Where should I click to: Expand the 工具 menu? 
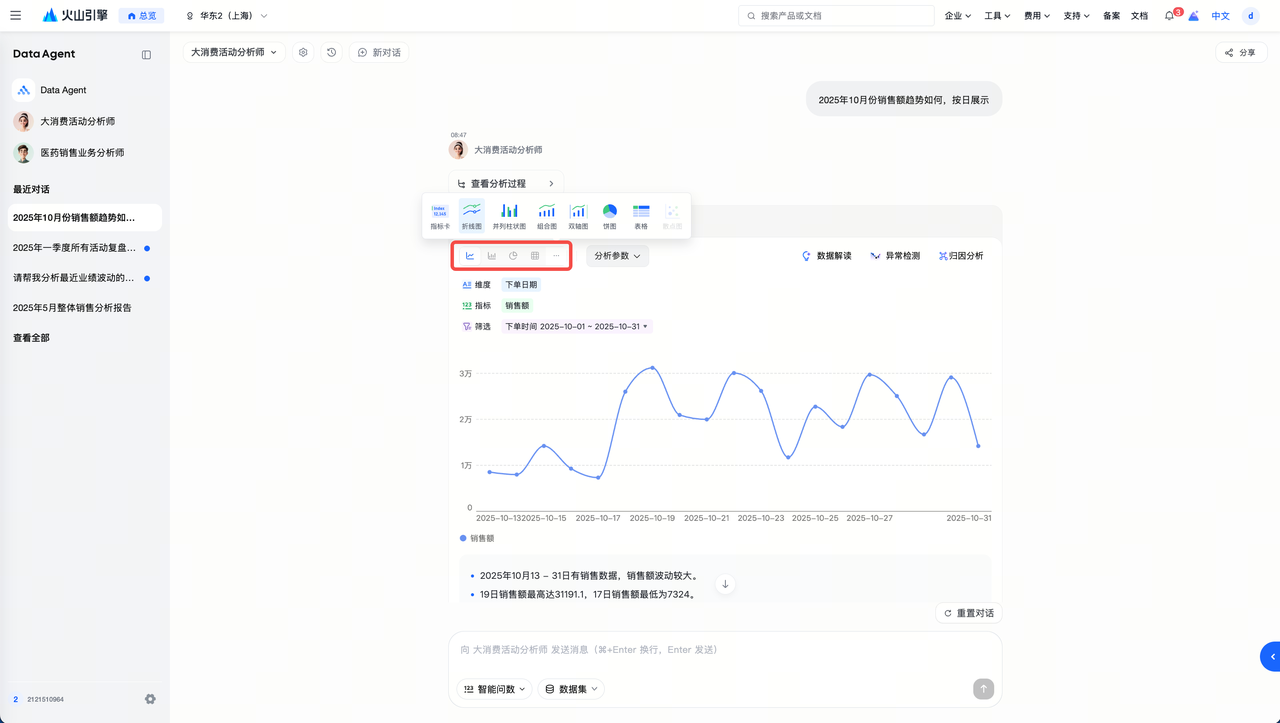997,16
